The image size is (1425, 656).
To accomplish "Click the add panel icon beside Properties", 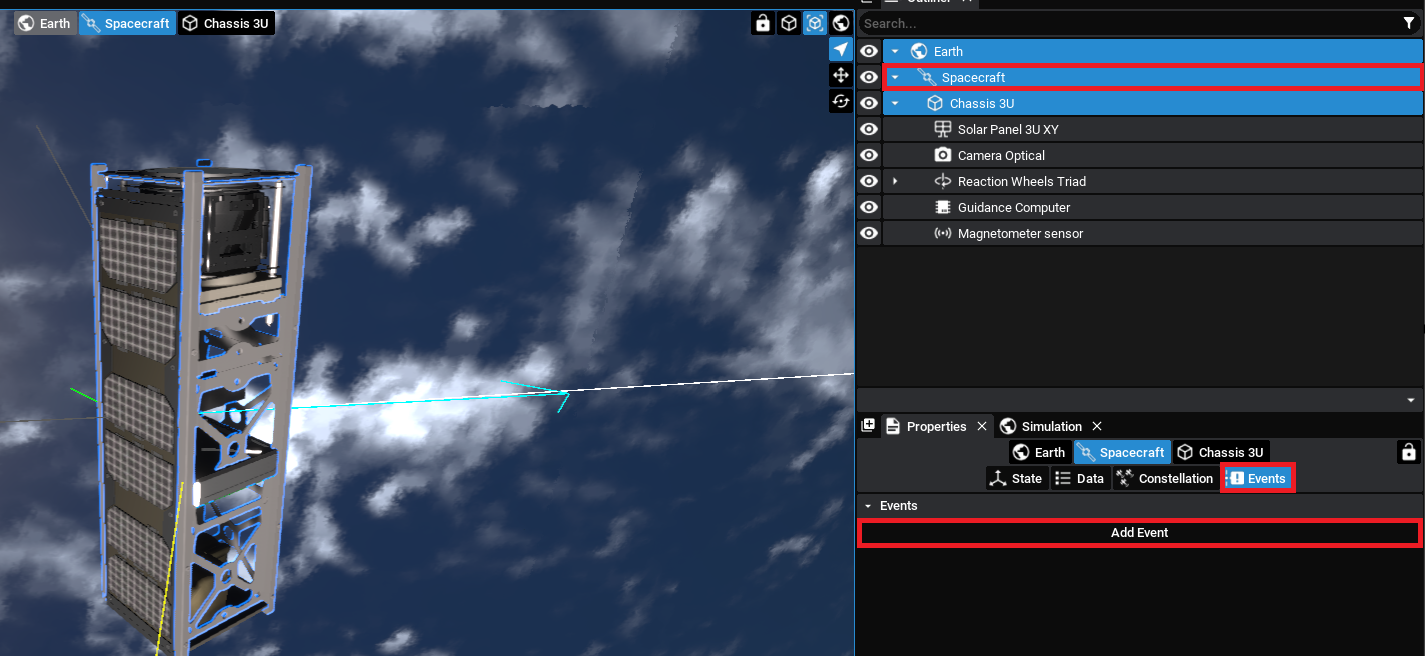I will 868,426.
